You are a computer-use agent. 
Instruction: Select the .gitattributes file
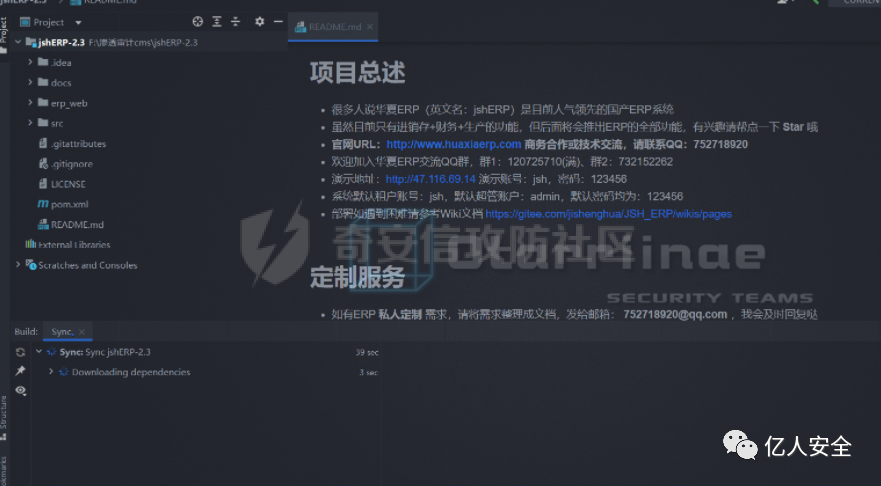78,144
